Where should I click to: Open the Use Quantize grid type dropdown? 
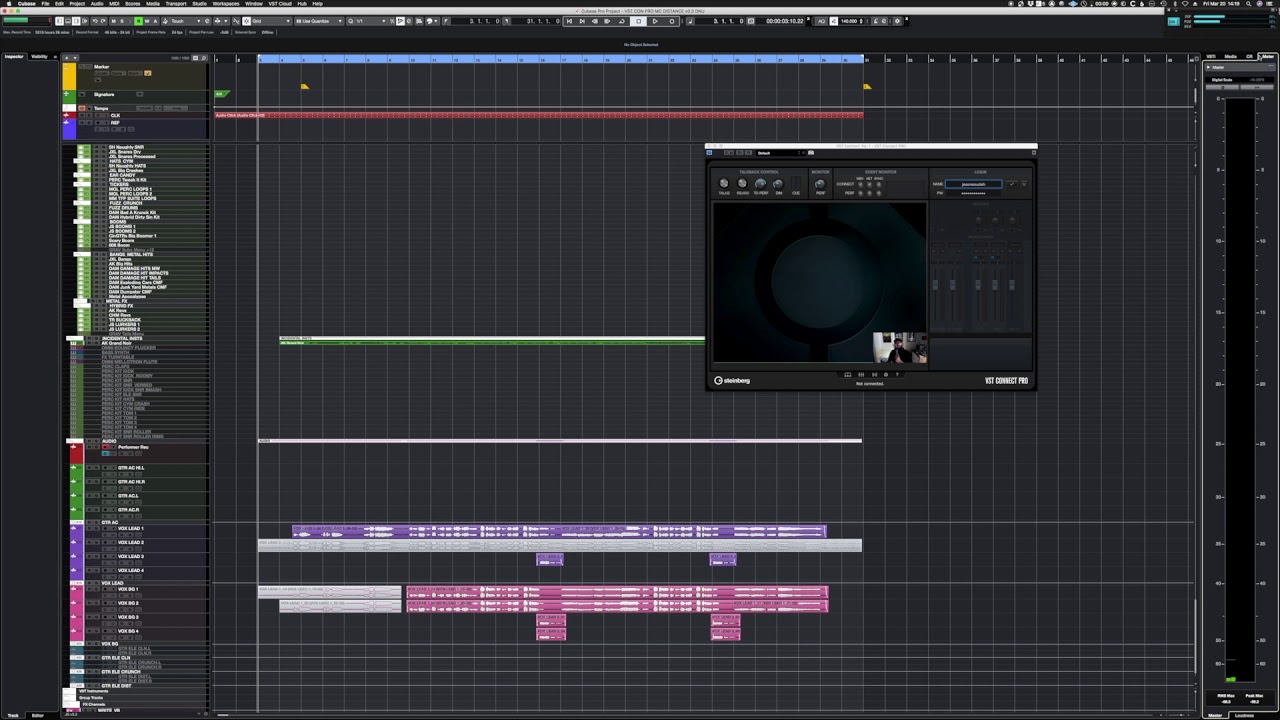pyautogui.click(x=317, y=21)
